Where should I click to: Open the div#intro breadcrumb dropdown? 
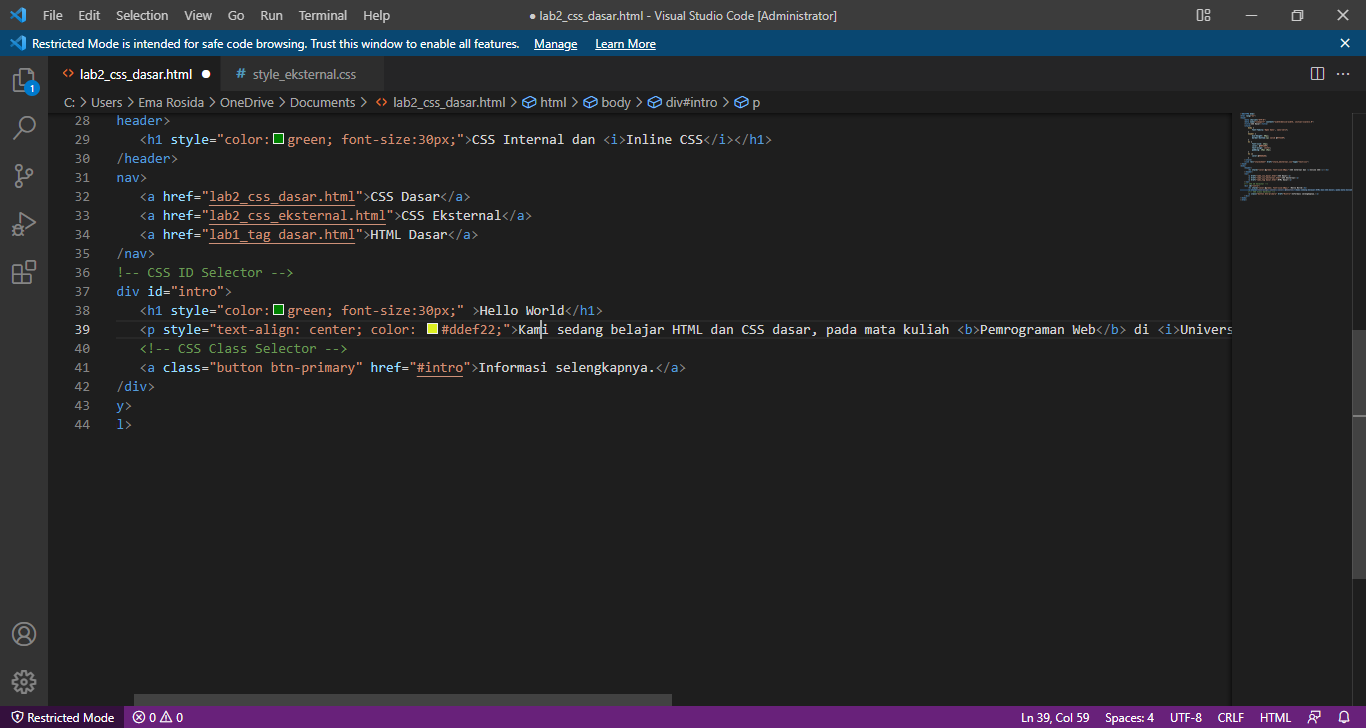pos(692,101)
